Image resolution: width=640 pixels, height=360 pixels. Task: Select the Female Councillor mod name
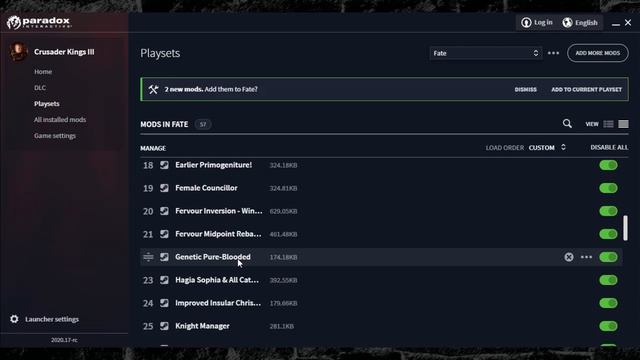(x=206, y=188)
